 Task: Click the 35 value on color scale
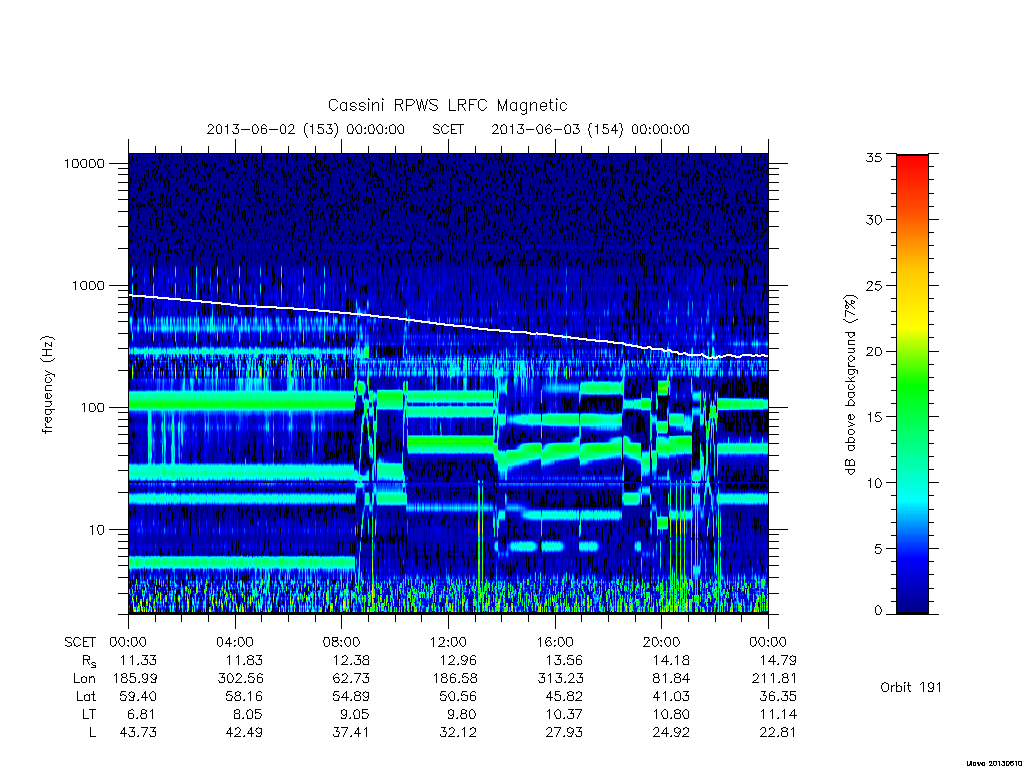tap(874, 157)
